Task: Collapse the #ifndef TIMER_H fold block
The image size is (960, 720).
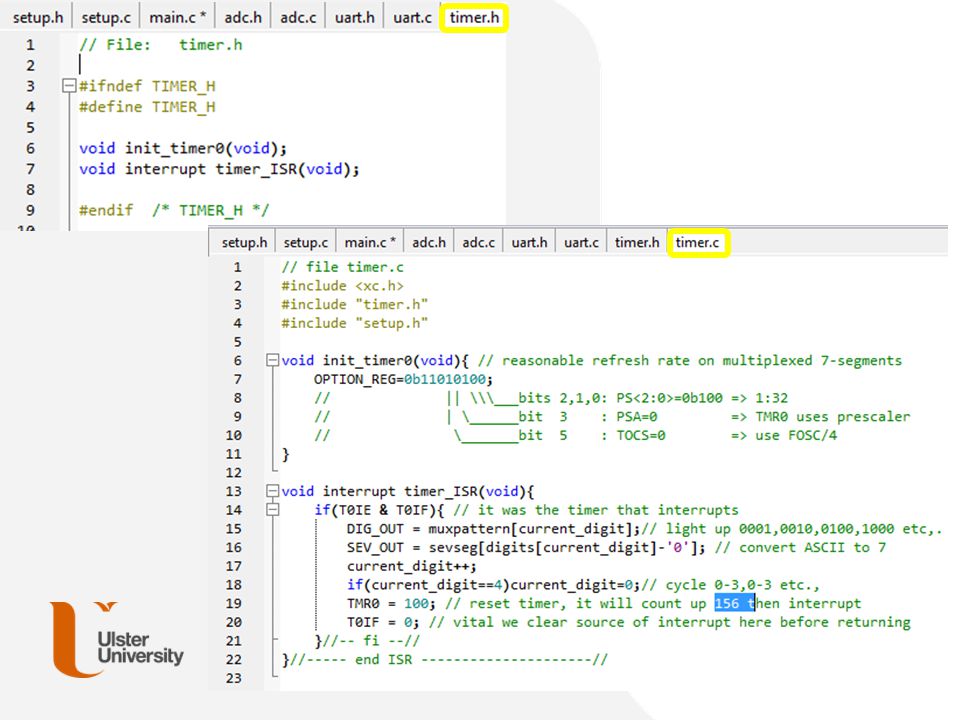Action: point(69,86)
